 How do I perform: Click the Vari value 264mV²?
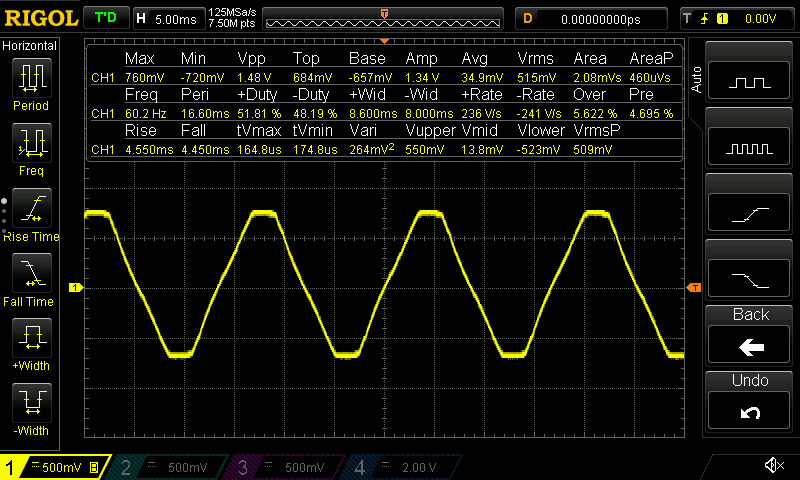372,149
